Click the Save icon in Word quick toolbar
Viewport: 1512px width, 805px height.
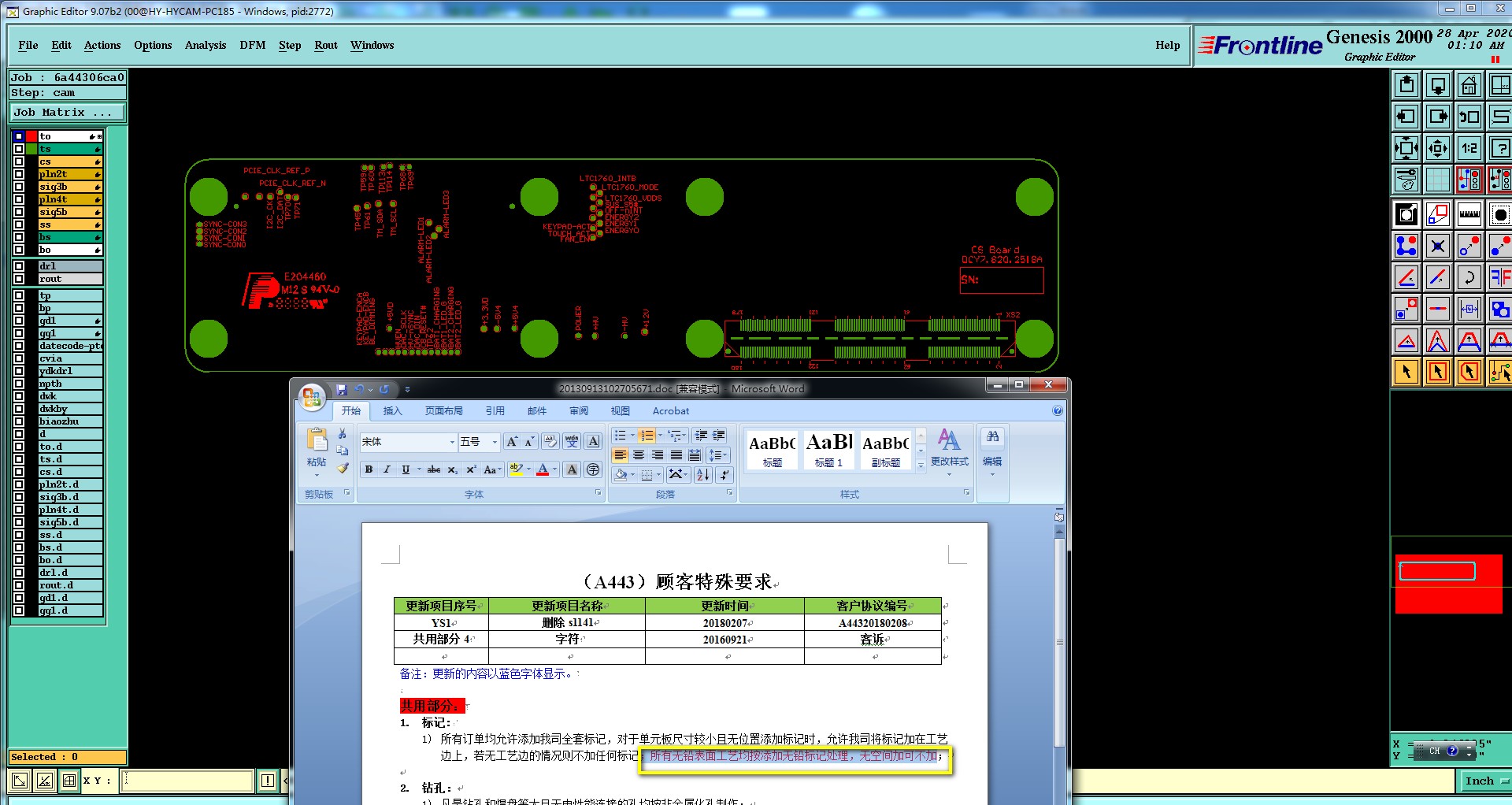[x=342, y=389]
